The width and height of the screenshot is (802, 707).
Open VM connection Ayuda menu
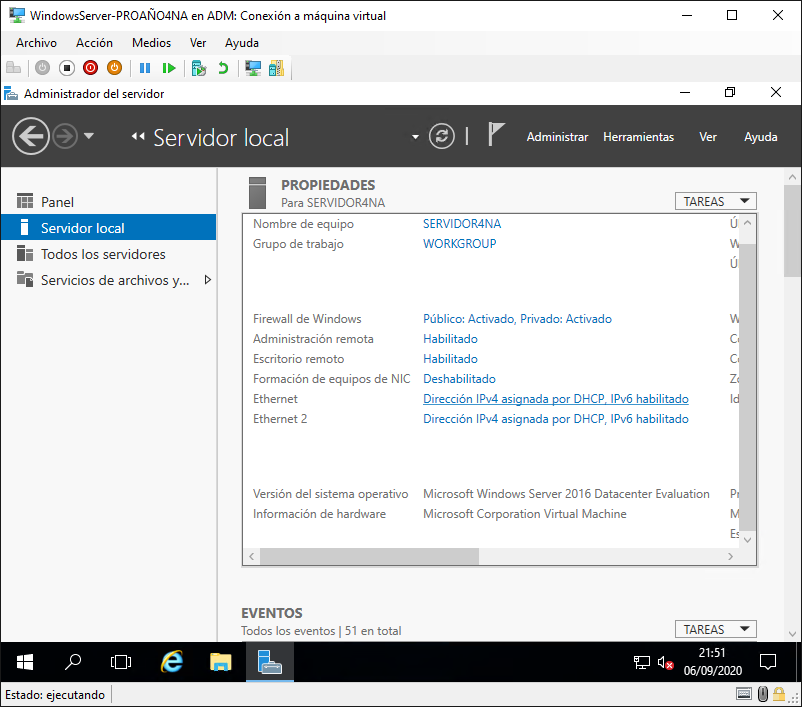pyautogui.click(x=242, y=43)
